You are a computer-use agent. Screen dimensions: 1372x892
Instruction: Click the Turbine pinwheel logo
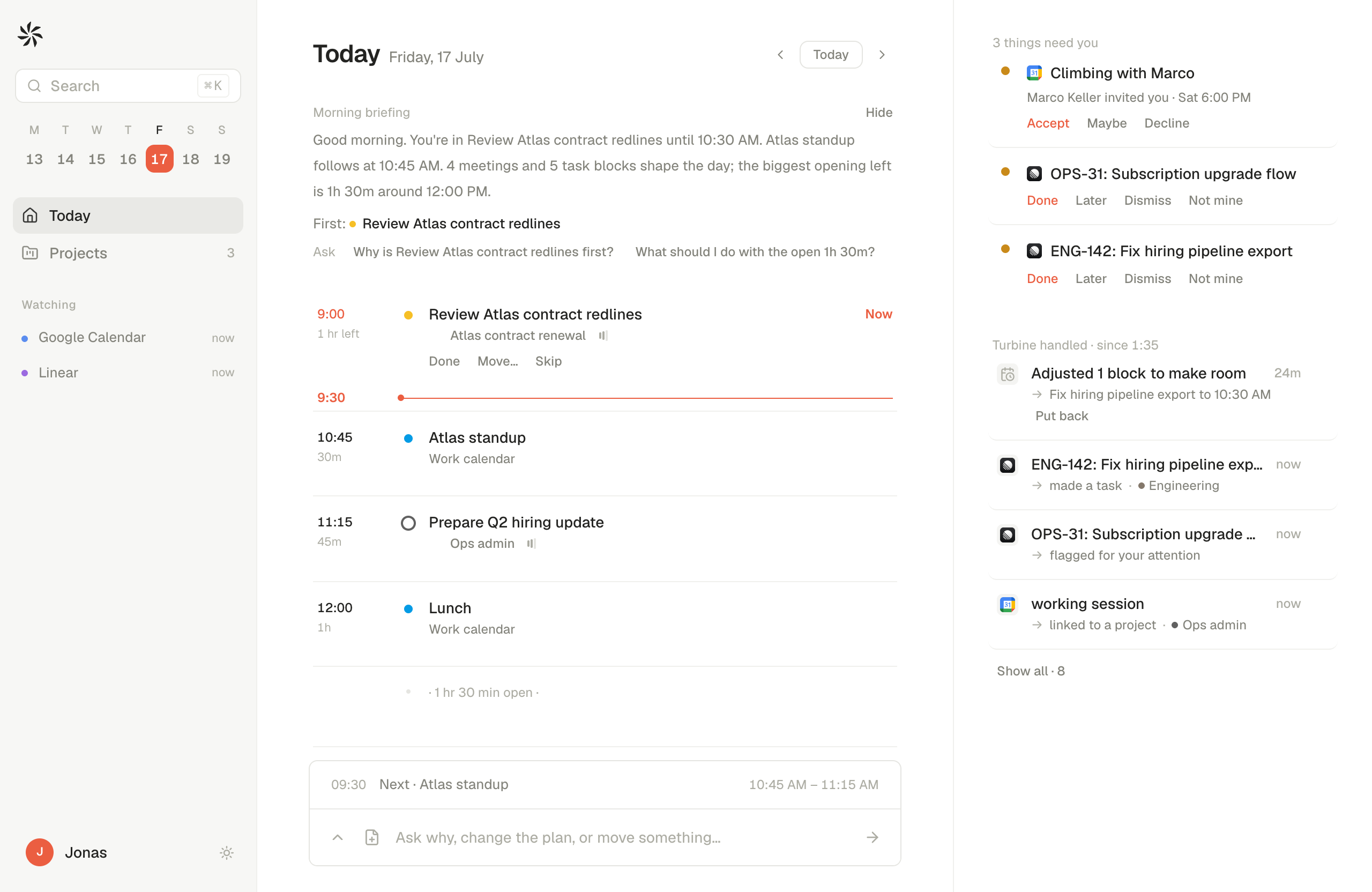point(30,35)
